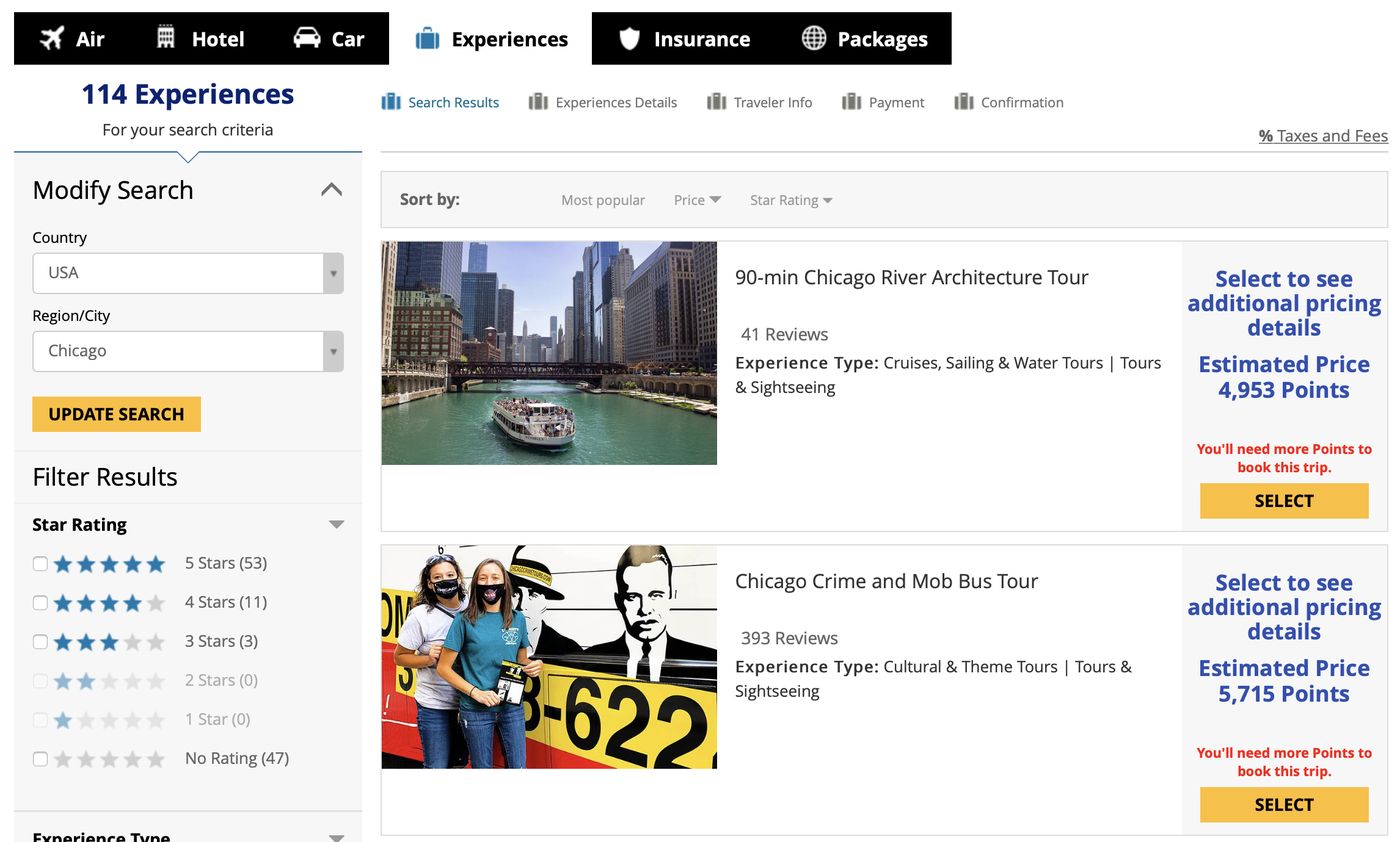The height and width of the screenshot is (842, 1400).
Task: Check the 5 Stars filter checkbox
Action: 40,564
